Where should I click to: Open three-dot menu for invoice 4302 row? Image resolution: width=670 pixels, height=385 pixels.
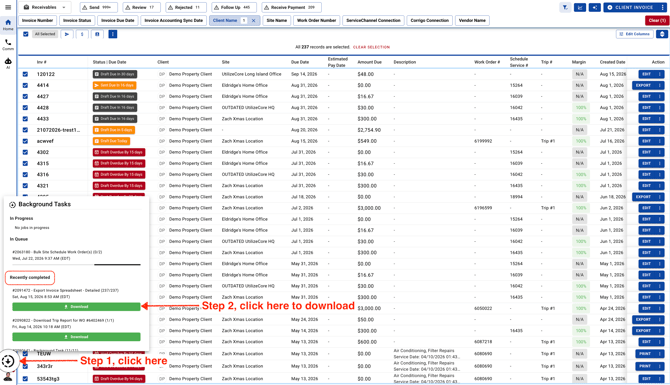click(660, 152)
